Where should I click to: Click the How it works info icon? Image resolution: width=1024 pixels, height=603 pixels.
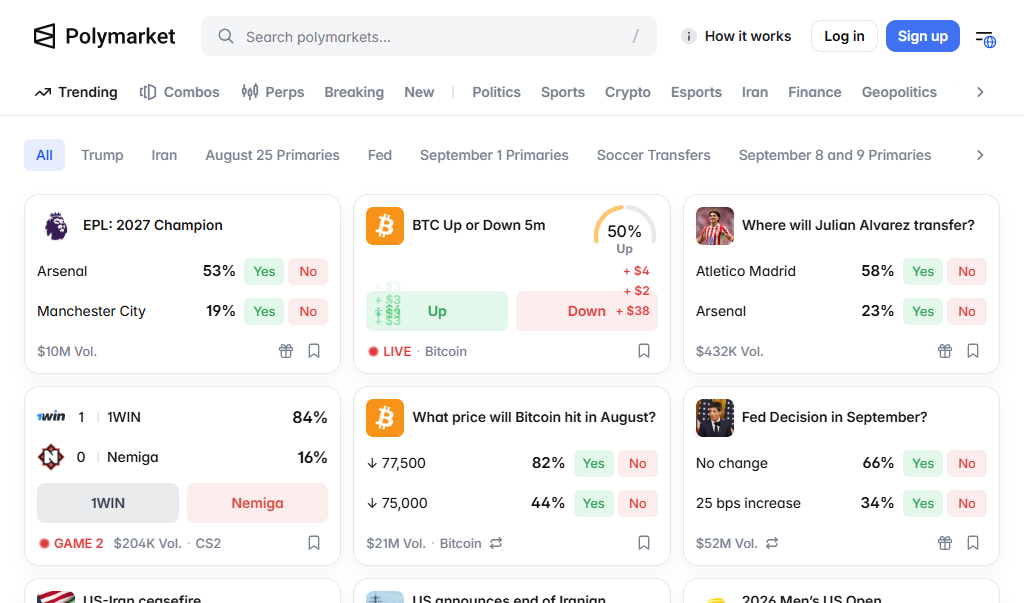click(x=688, y=36)
